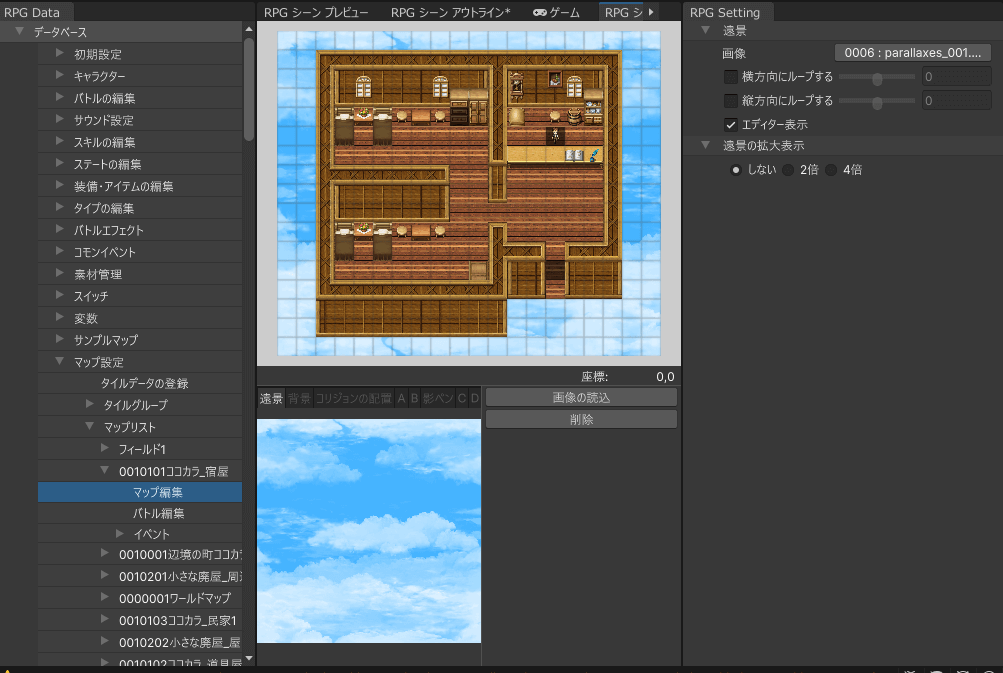The height and width of the screenshot is (673, 1003).
Task: Expand the フィールド1 map entry
Action: pos(106,450)
